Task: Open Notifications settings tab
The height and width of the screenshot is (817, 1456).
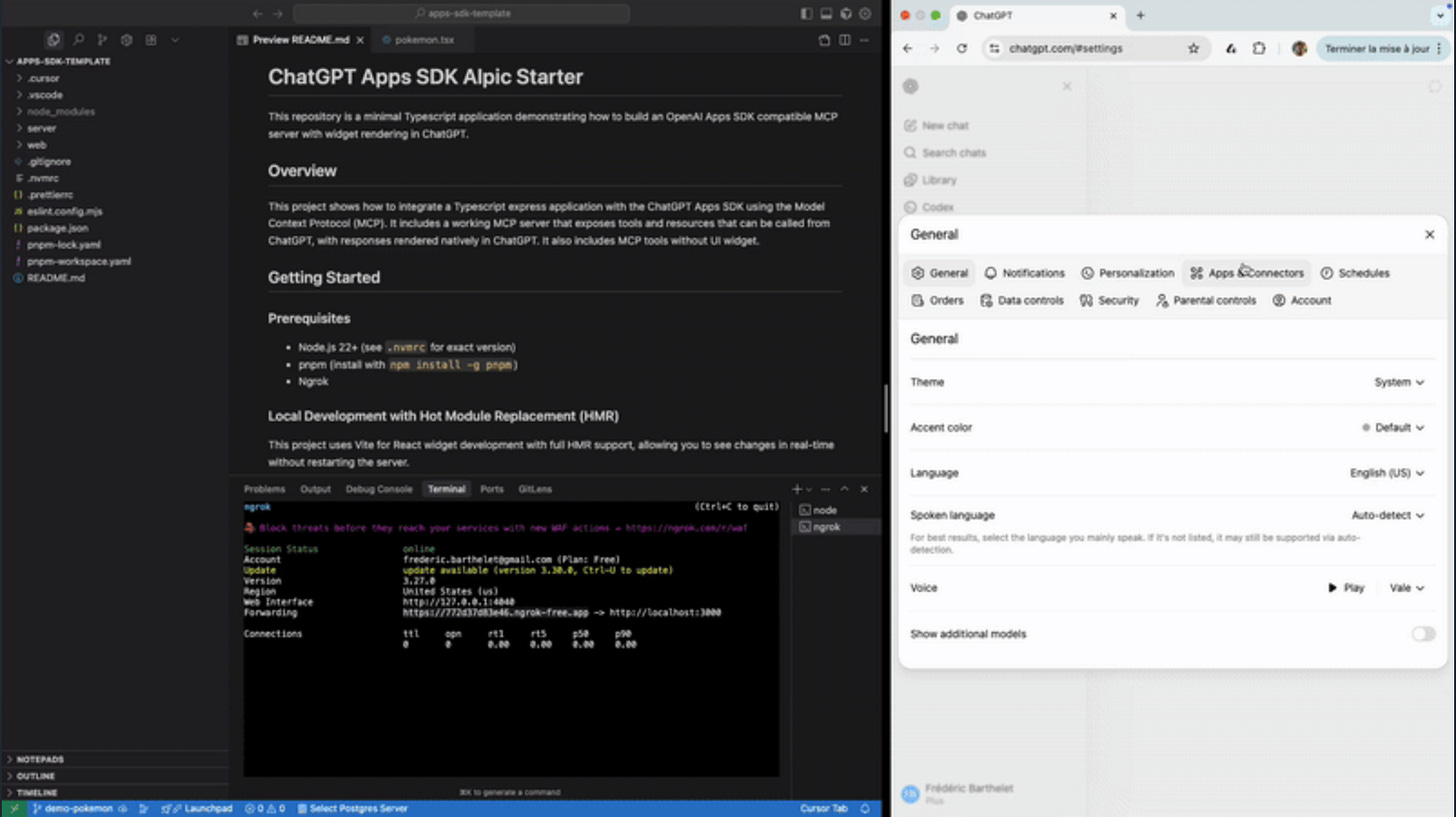Action: coord(1024,273)
